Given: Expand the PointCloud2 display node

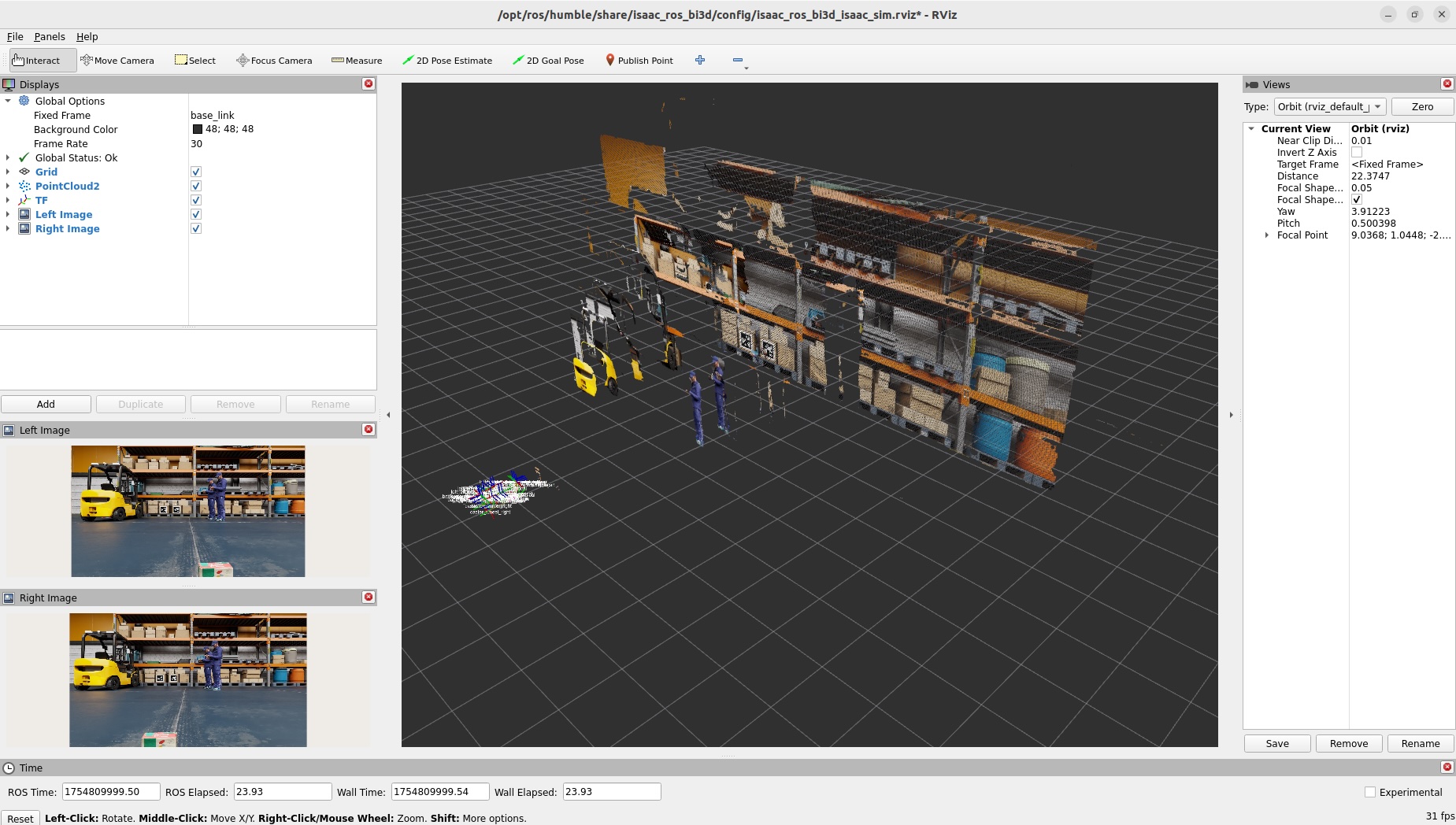Looking at the screenshot, I should click(x=8, y=186).
